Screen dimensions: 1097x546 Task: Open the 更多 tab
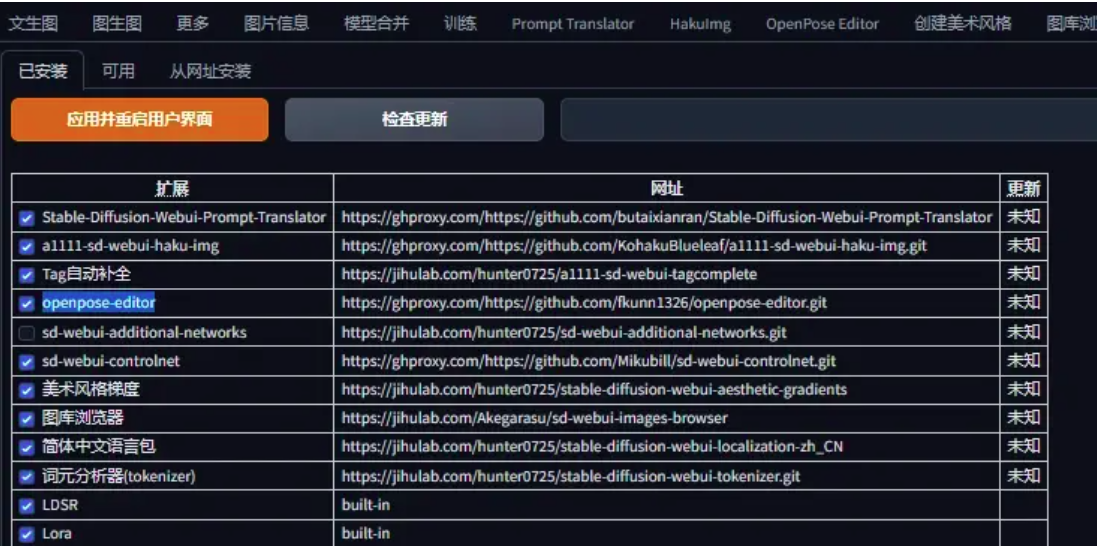[192, 24]
